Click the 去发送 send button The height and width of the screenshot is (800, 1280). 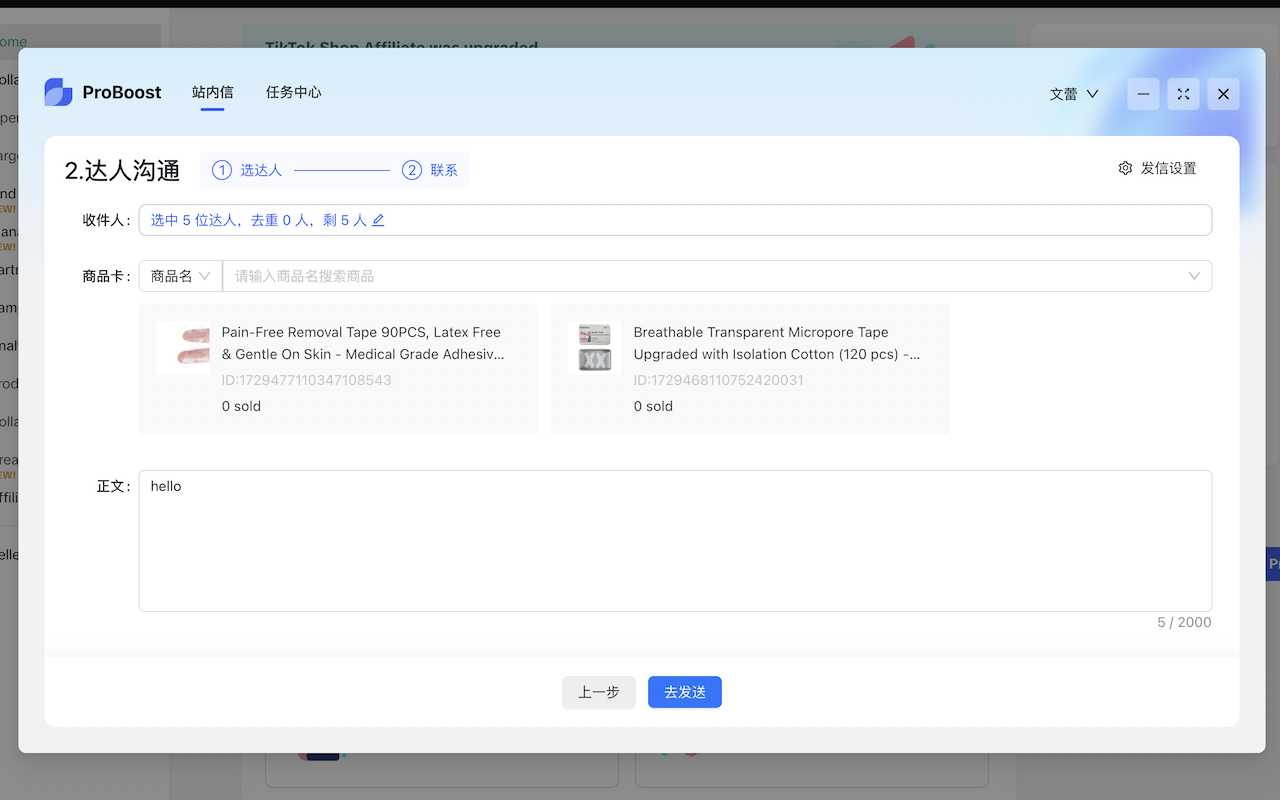(x=684, y=692)
